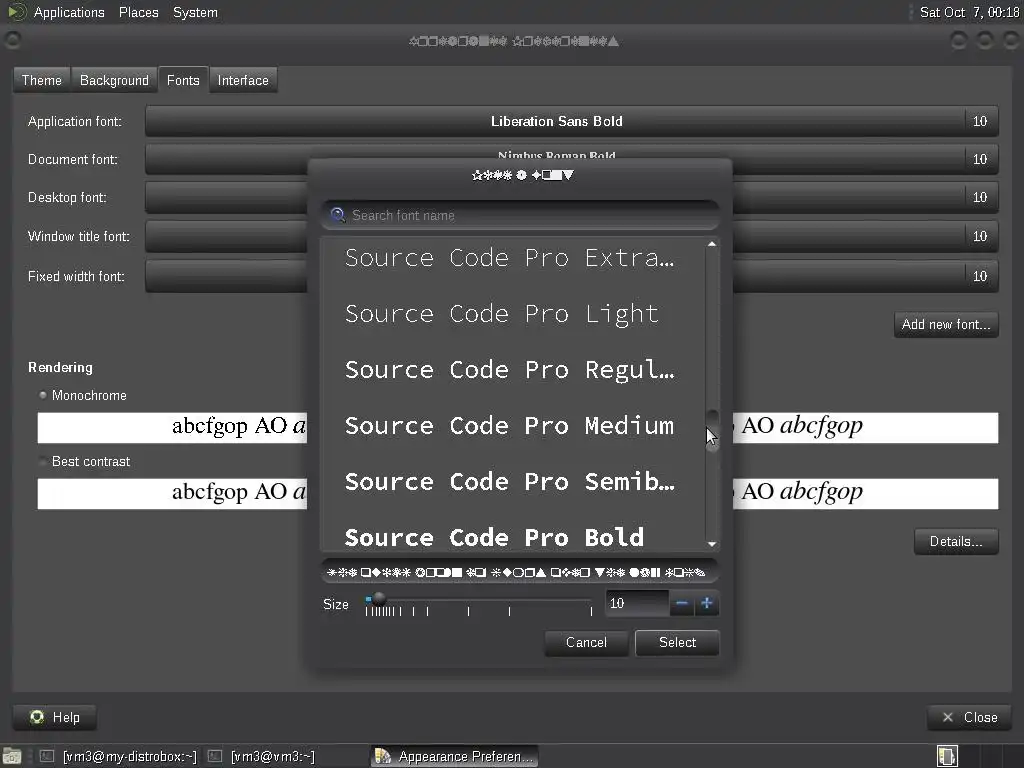Select Source Code Pro Regul... font row
Screen dimensions: 1024x768
coord(513,370)
